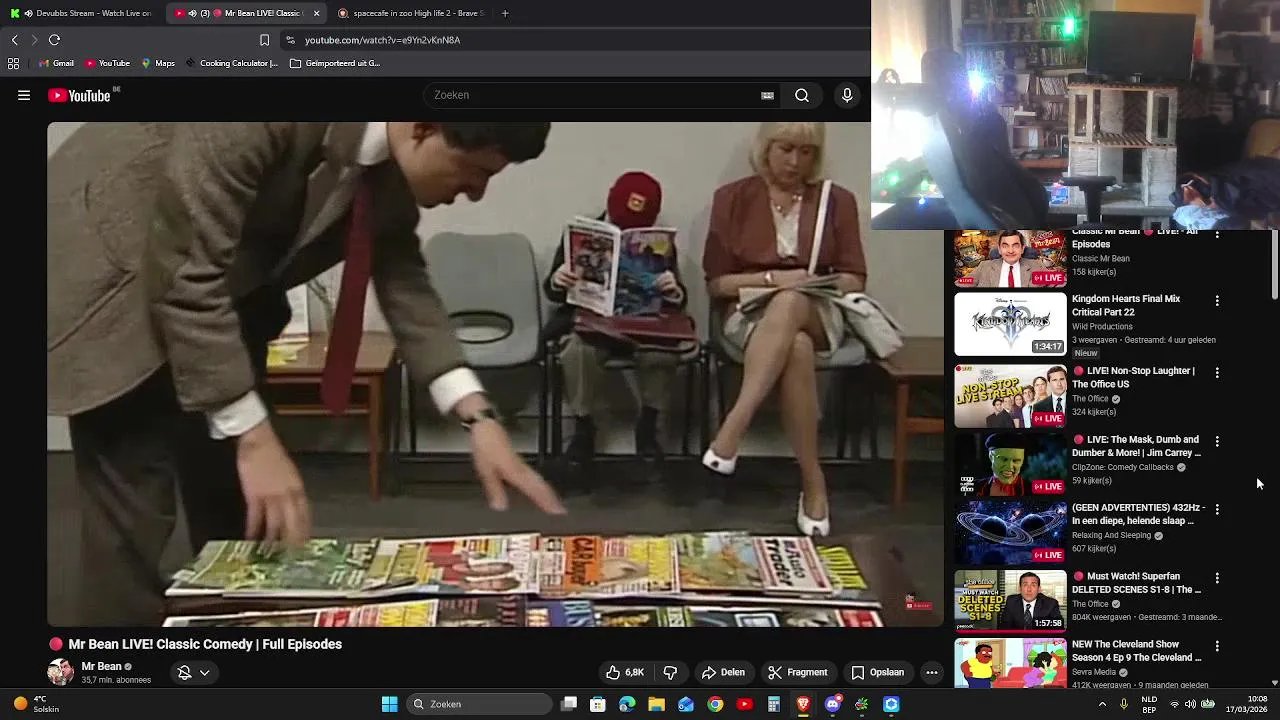Click the Delen share button

(x=723, y=672)
